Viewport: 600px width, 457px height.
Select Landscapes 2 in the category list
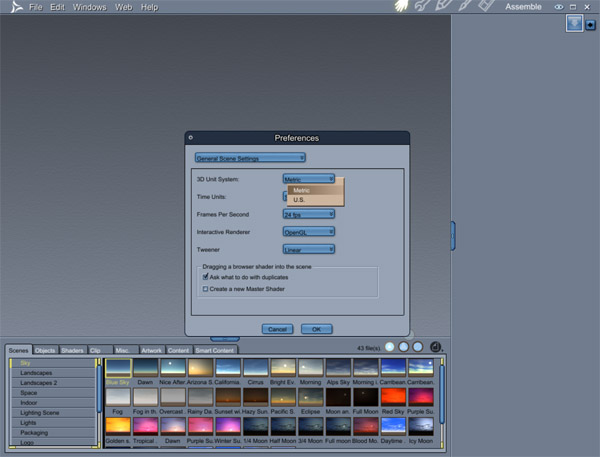pos(53,383)
